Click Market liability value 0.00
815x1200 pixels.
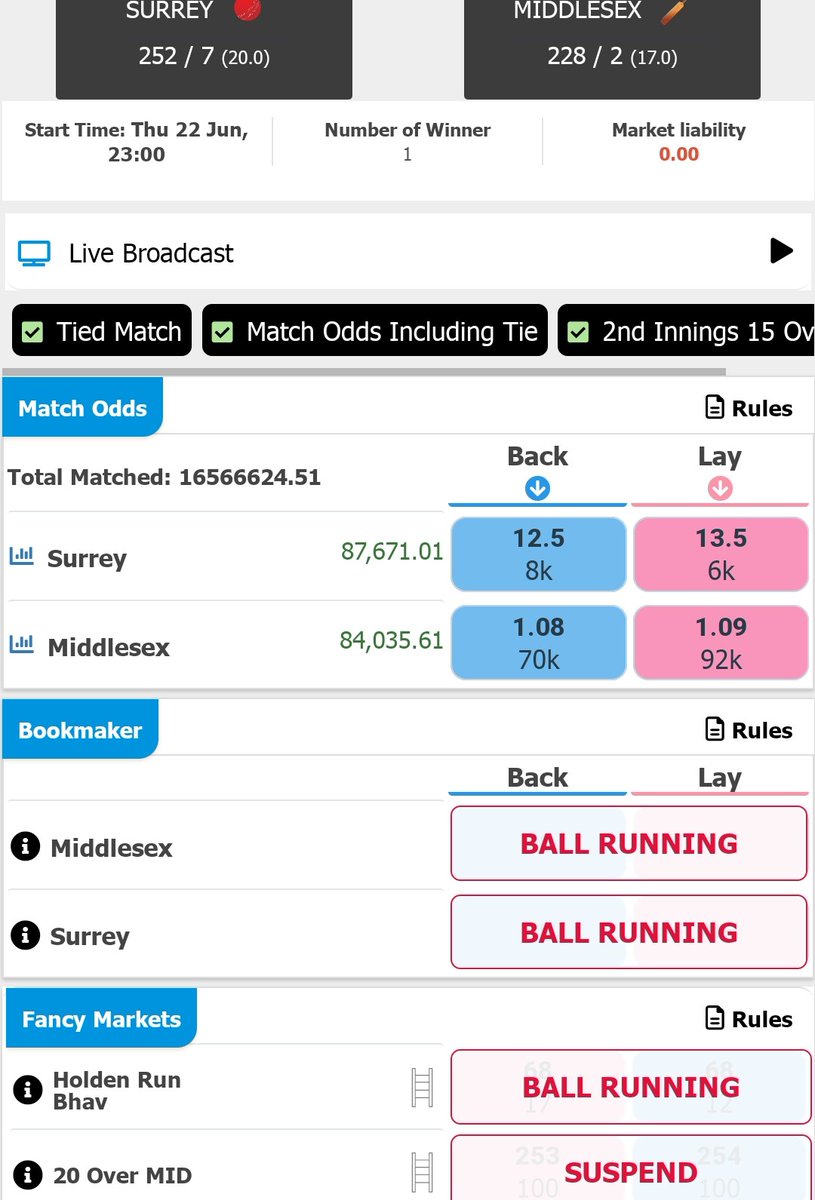click(679, 154)
